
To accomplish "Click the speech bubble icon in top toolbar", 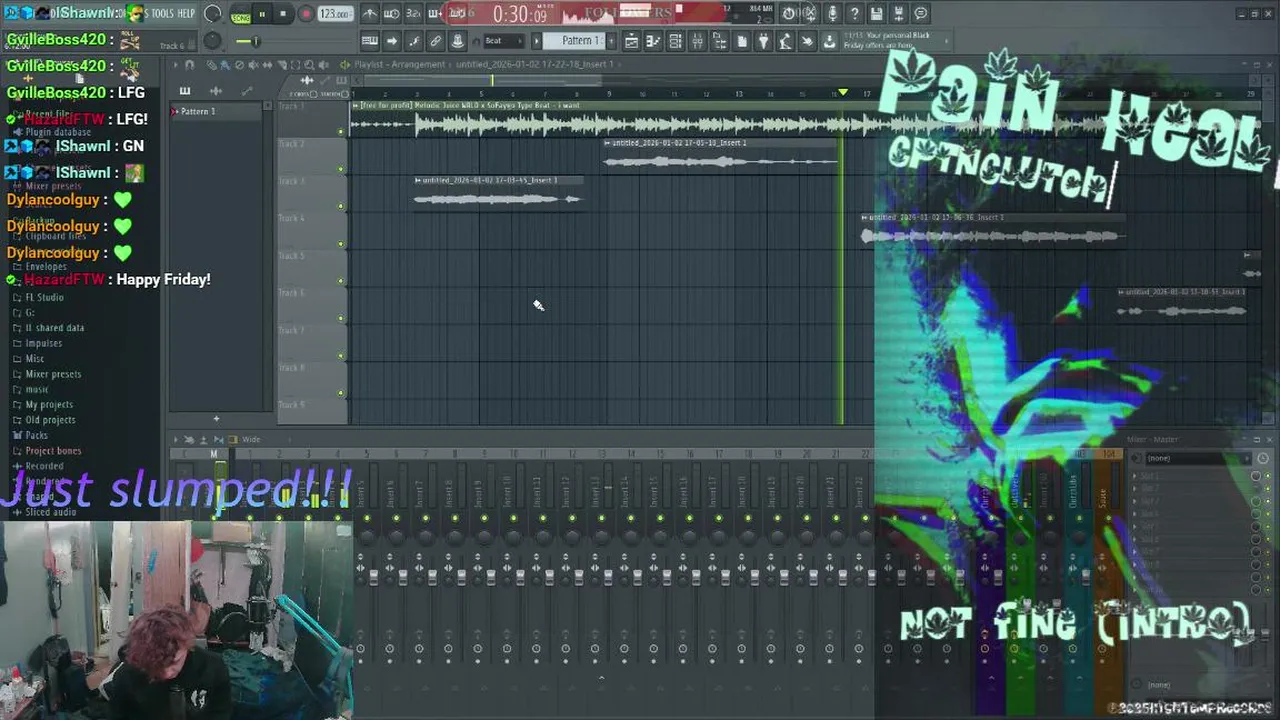I will [x=921, y=14].
